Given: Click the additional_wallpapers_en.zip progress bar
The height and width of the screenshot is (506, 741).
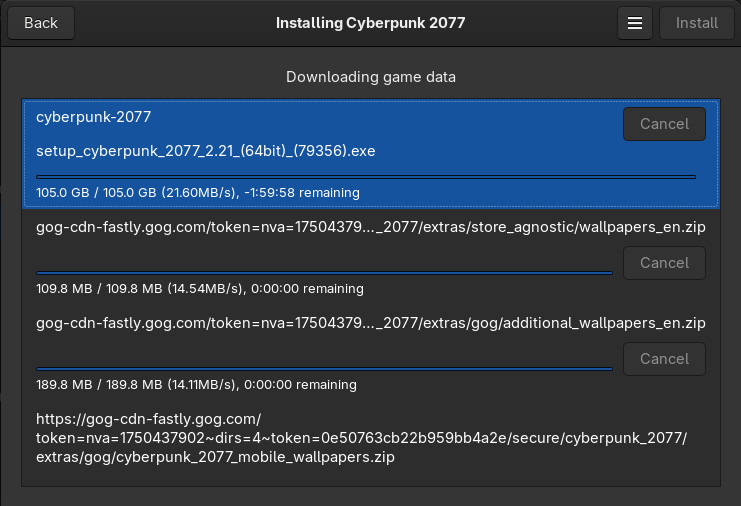Looking at the screenshot, I should pyautogui.click(x=324, y=369).
